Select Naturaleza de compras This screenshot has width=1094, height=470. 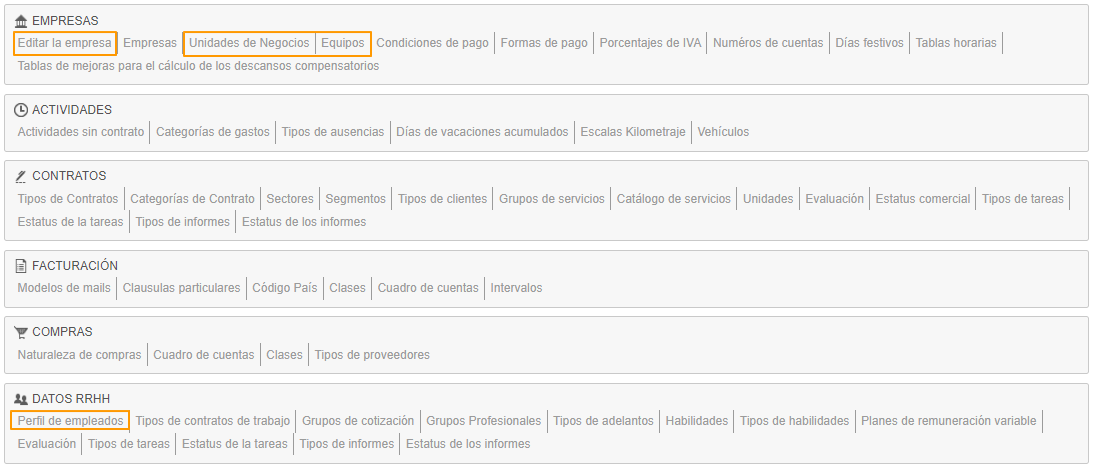tap(80, 355)
